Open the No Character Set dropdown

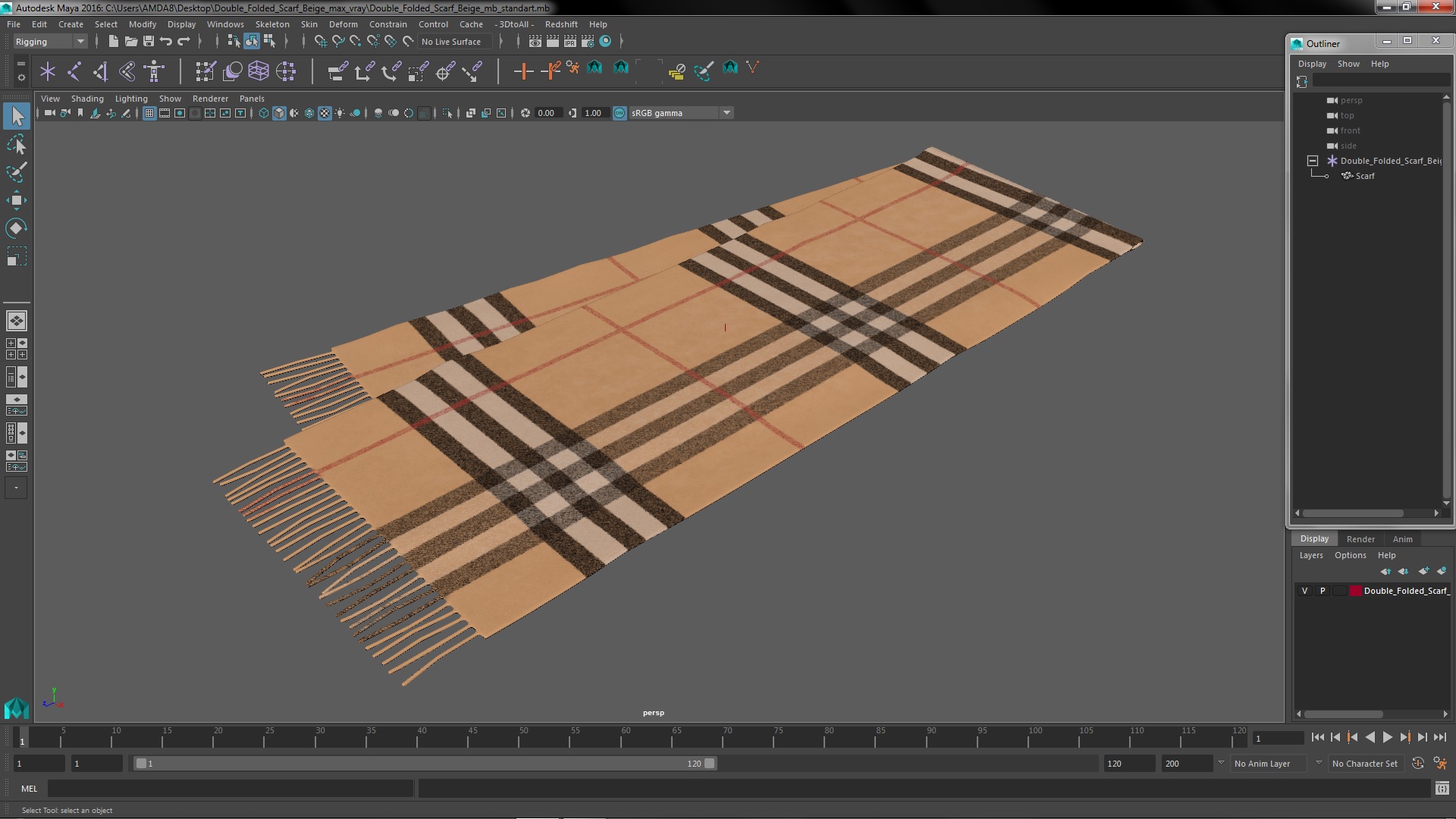(x=1367, y=764)
